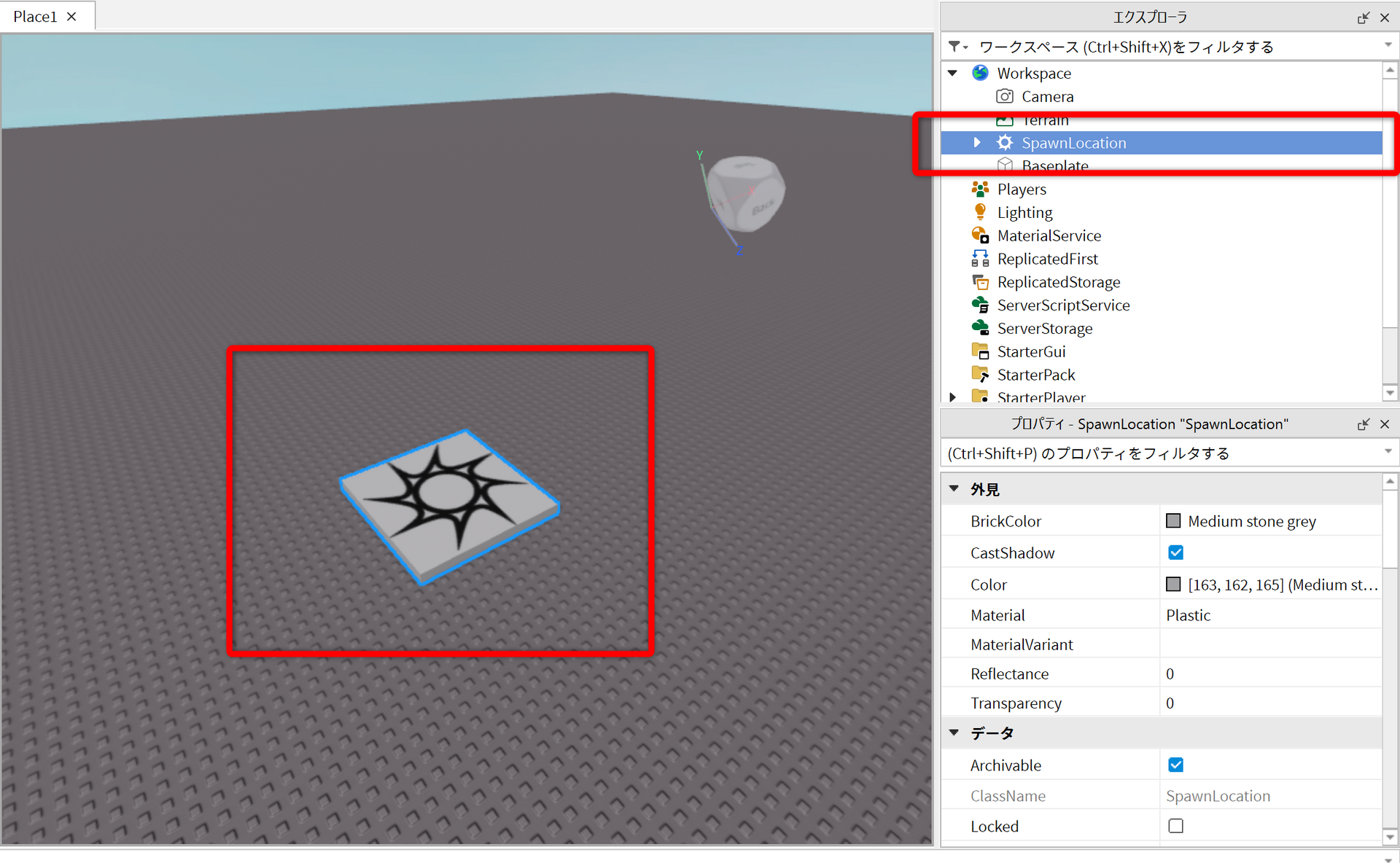Collapse the 外見 property section
Image resolution: width=1400 pixels, height=863 pixels.
[x=954, y=489]
